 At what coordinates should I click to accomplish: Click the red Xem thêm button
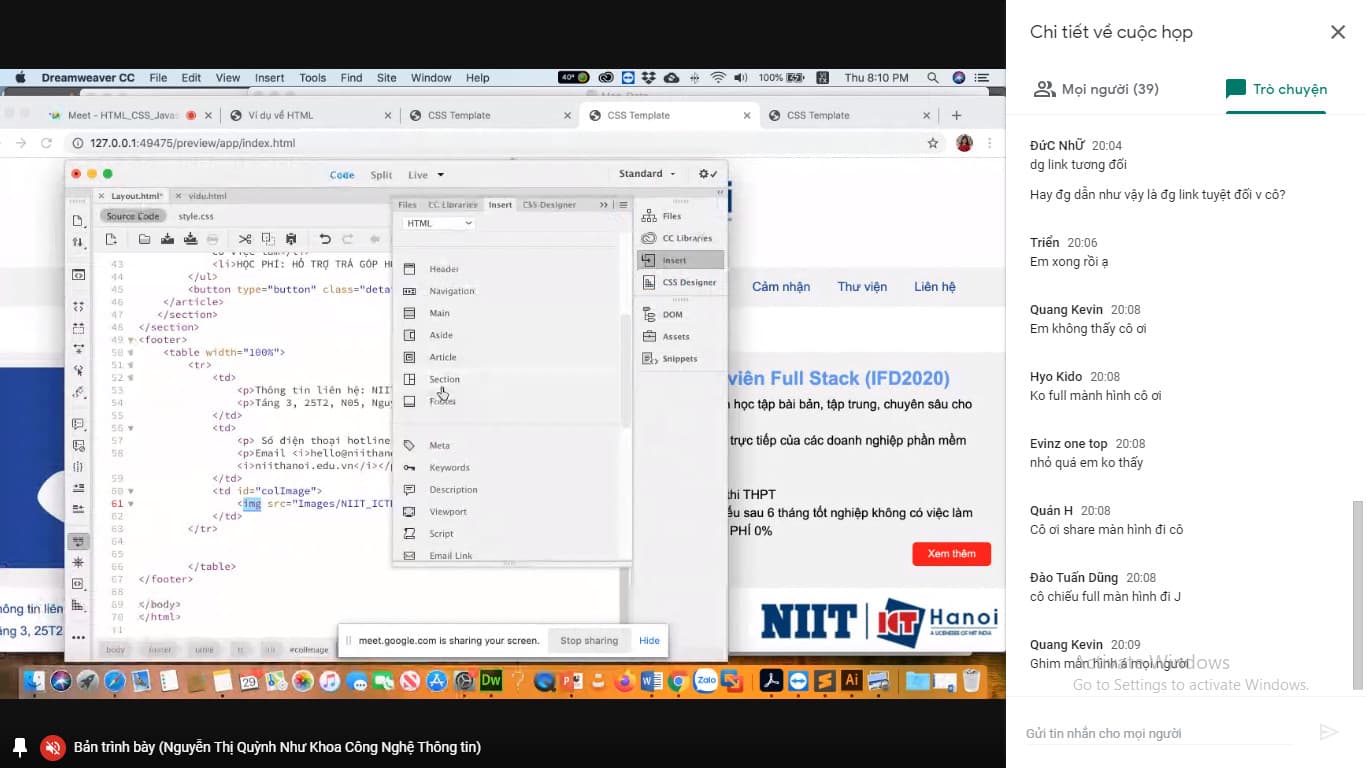click(951, 554)
